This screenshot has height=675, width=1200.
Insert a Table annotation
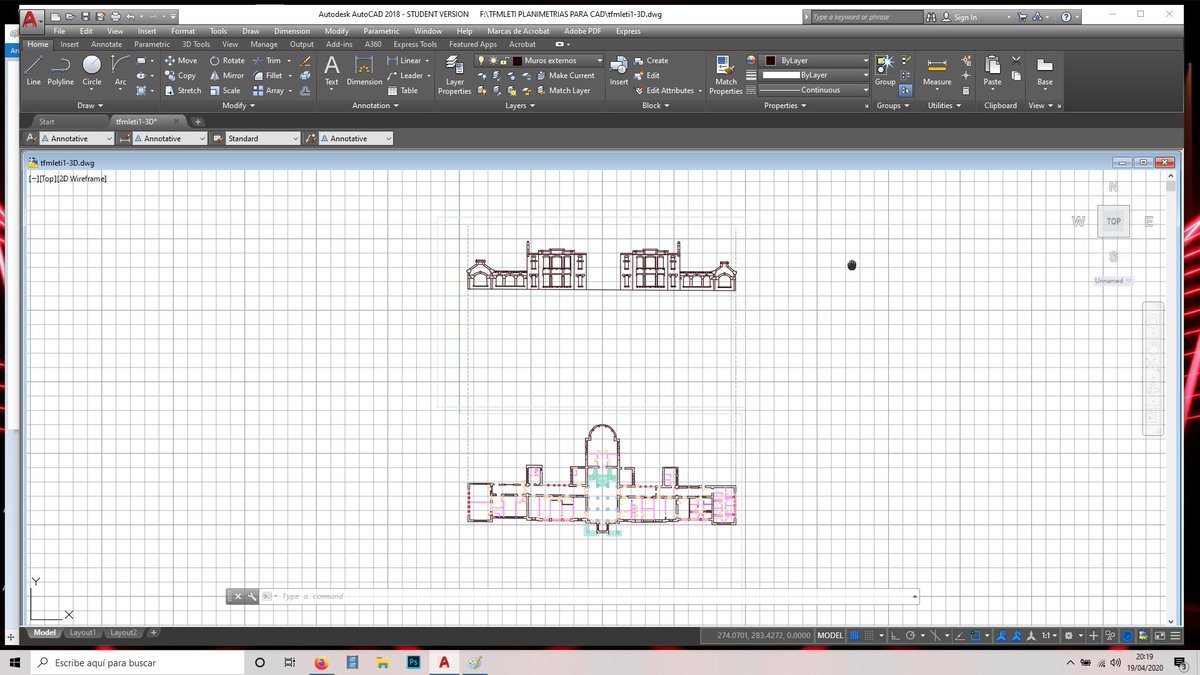[402, 90]
